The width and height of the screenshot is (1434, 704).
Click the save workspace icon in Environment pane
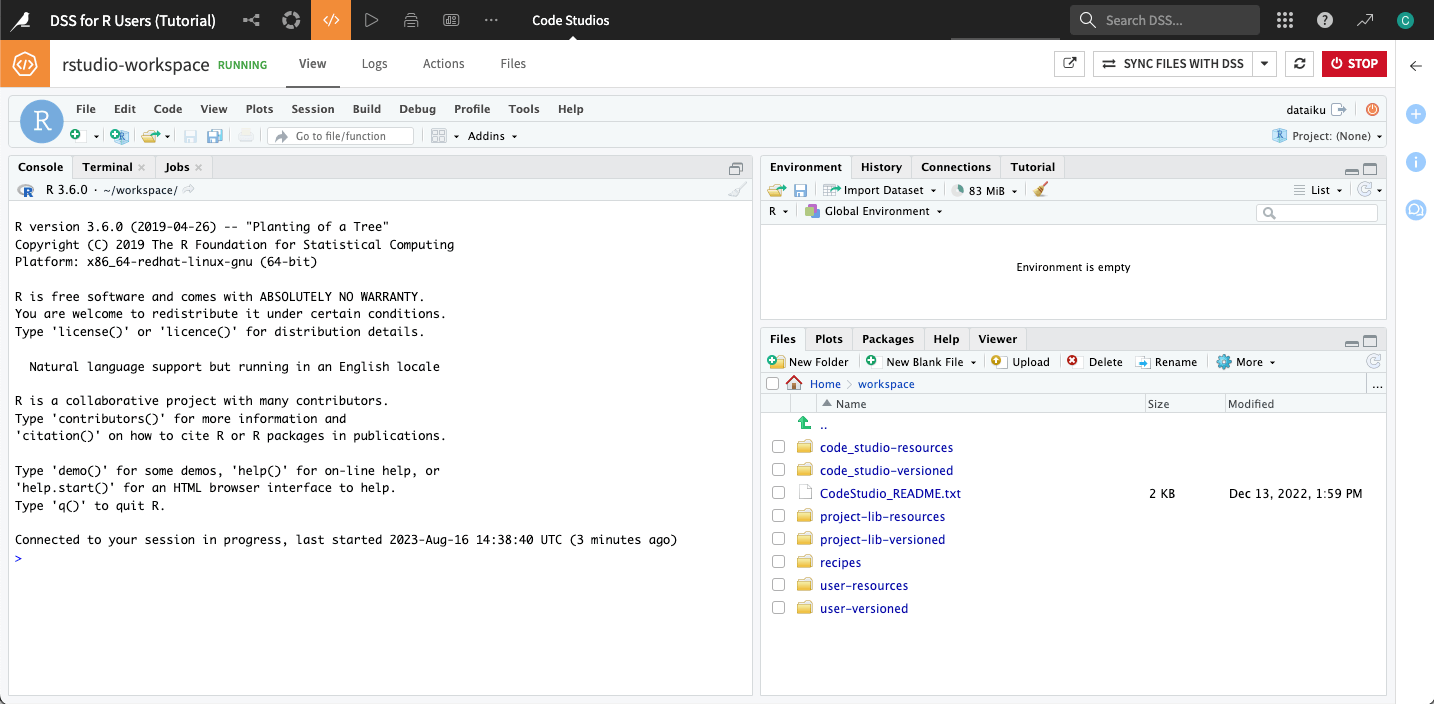tap(801, 190)
